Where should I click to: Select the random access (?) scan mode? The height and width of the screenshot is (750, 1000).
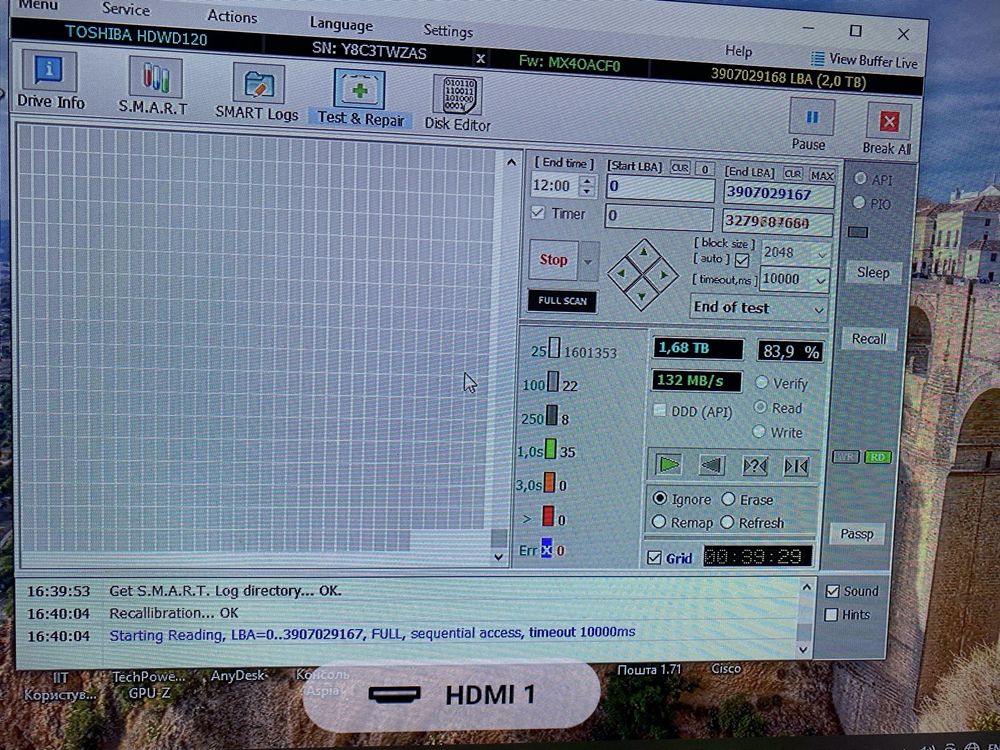pyautogui.click(x=755, y=466)
